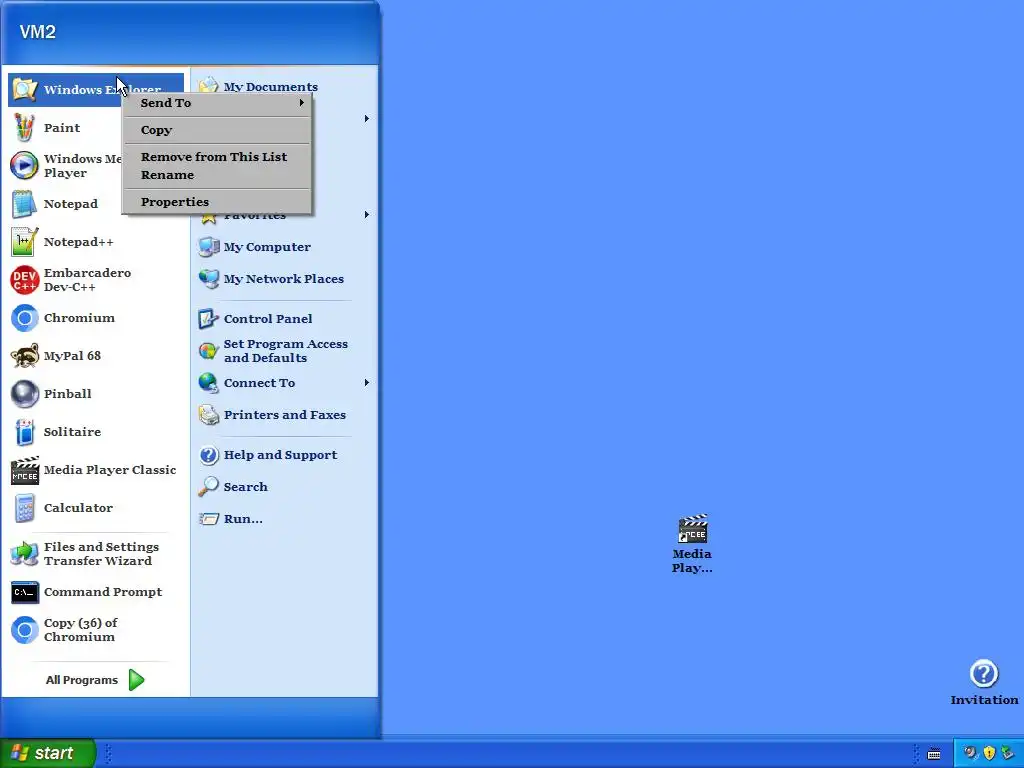Select the Invitation desktop icon
This screenshot has height=768, width=1024.
pos(984,674)
